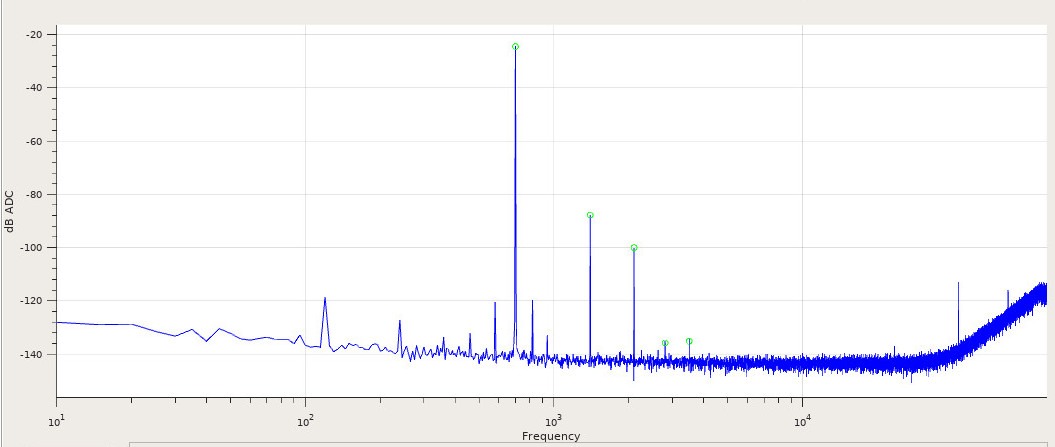Click the "Frequency" x-axis label
The image size is (1055, 447).
pyautogui.click(x=551, y=436)
